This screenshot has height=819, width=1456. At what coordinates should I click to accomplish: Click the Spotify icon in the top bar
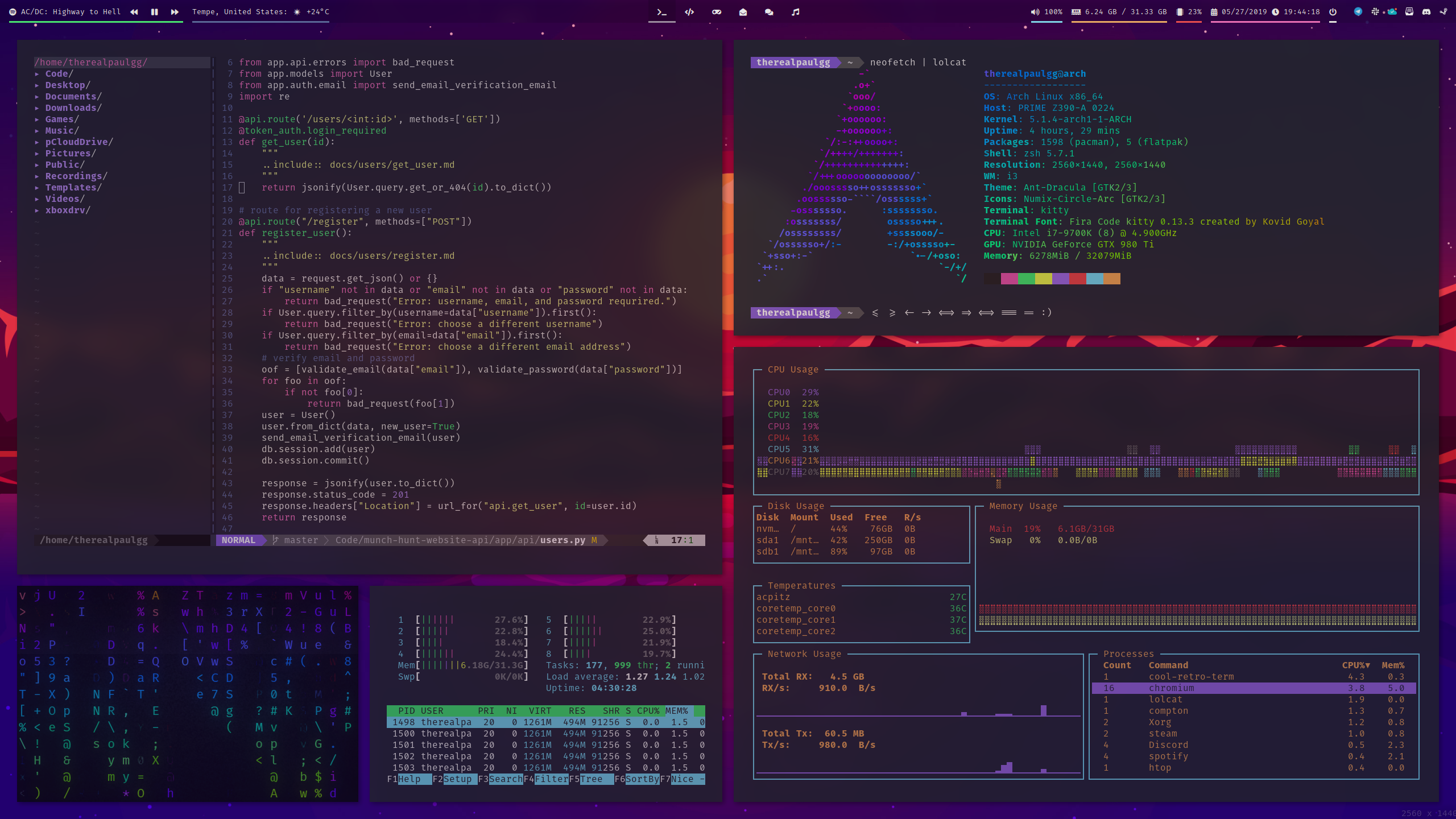point(13,12)
